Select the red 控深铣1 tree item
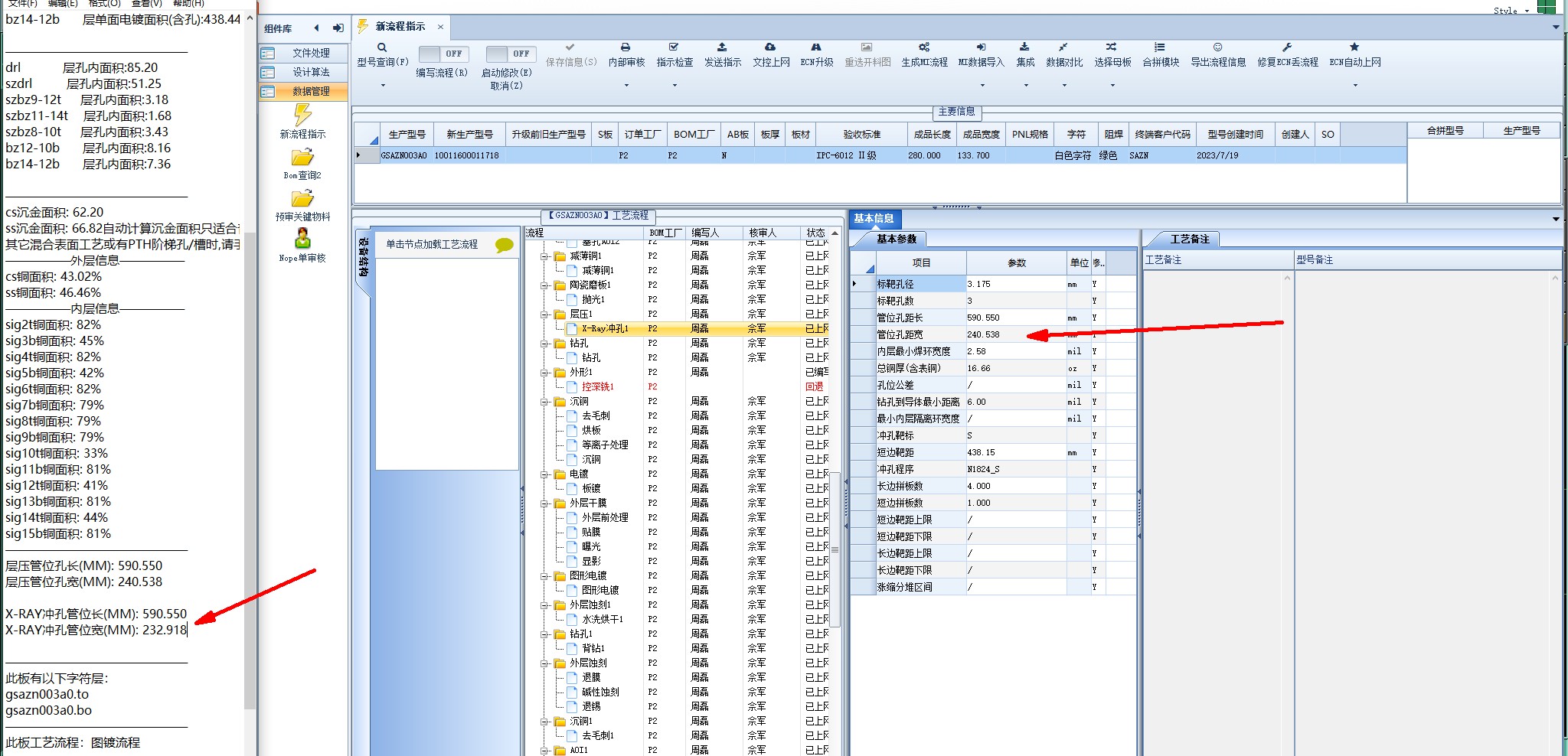Image resolution: width=1568 pixels, height=756 pixels. tap(598, 387)
